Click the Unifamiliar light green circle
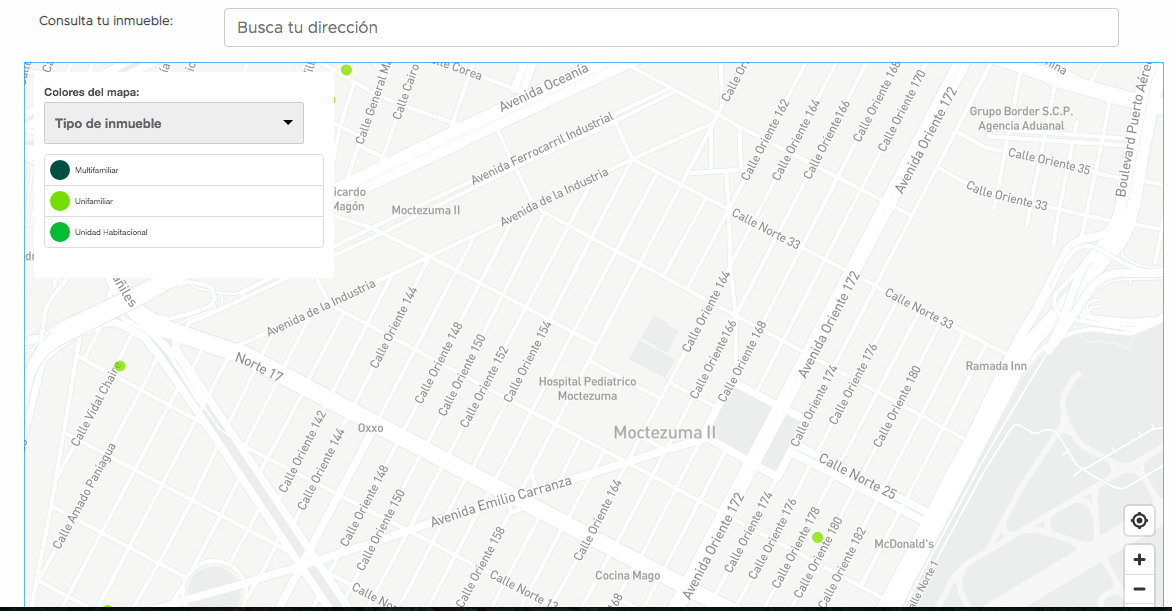The image size is (1172, 611). pyautogui.click(x=60, y=201)
